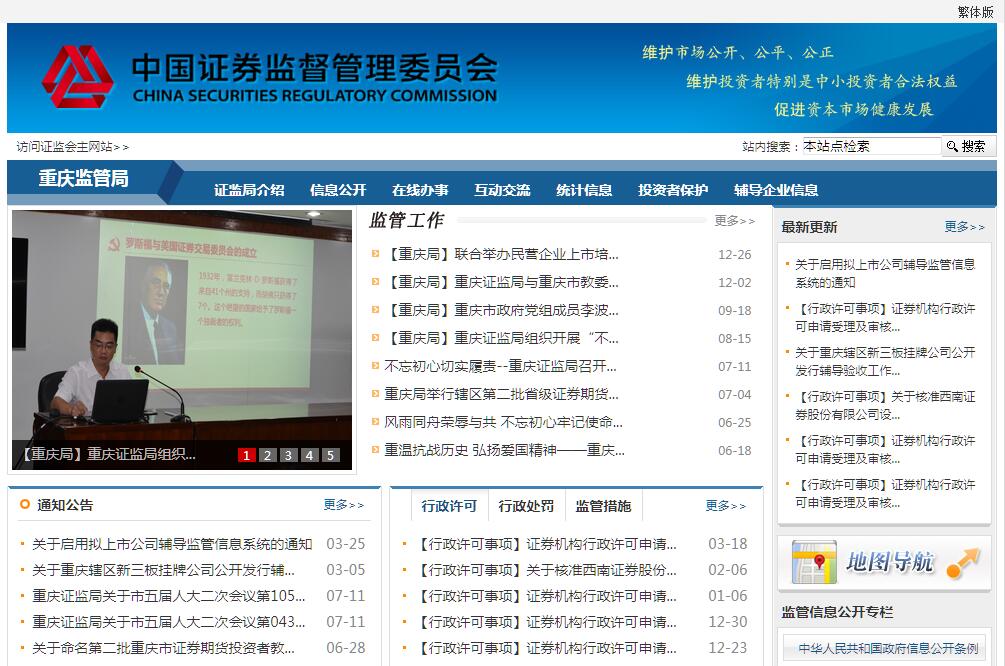This screenshot has height=666, width=1005.
Task: Open the 地图导航 map navigation banner
Action: coord(884,562)
